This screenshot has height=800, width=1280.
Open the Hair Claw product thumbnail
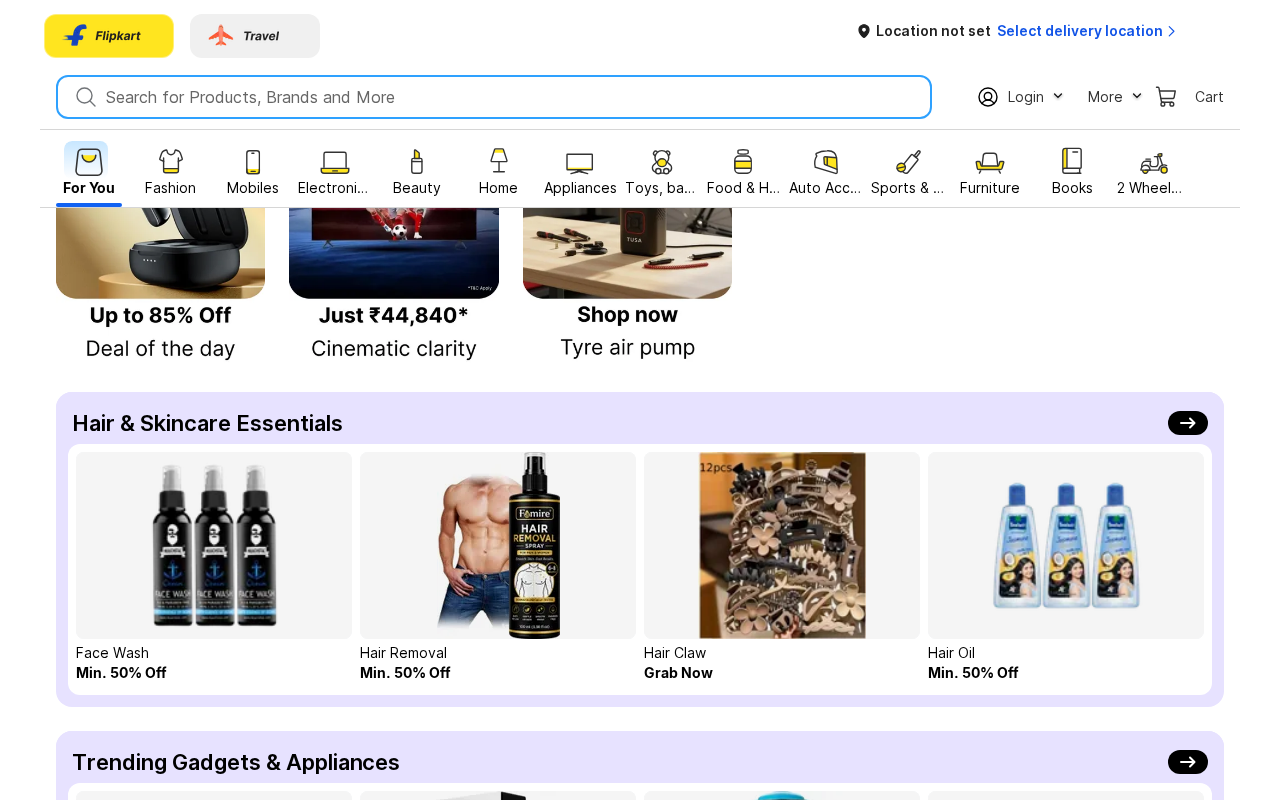click(782, 545)
